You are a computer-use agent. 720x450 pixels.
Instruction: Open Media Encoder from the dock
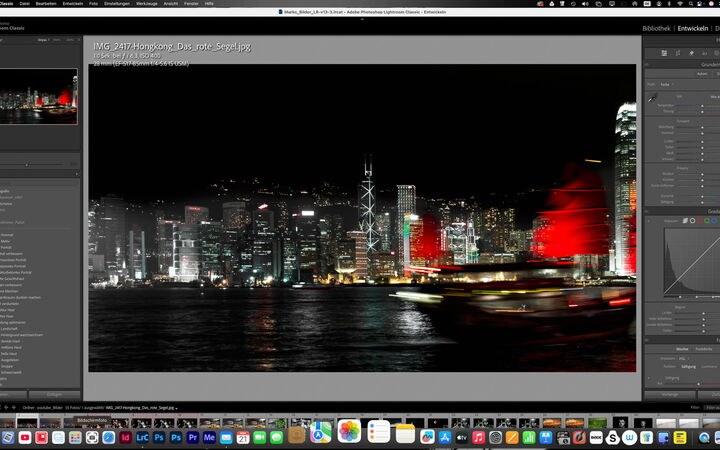pyautogui.click(x=209, y=437)
